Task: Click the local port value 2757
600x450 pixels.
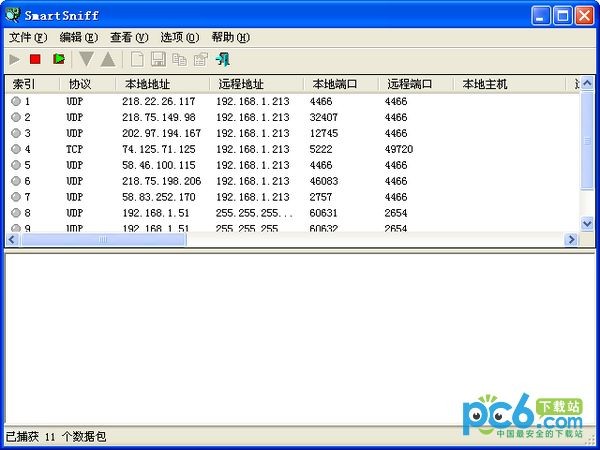Action: (321, 197)
